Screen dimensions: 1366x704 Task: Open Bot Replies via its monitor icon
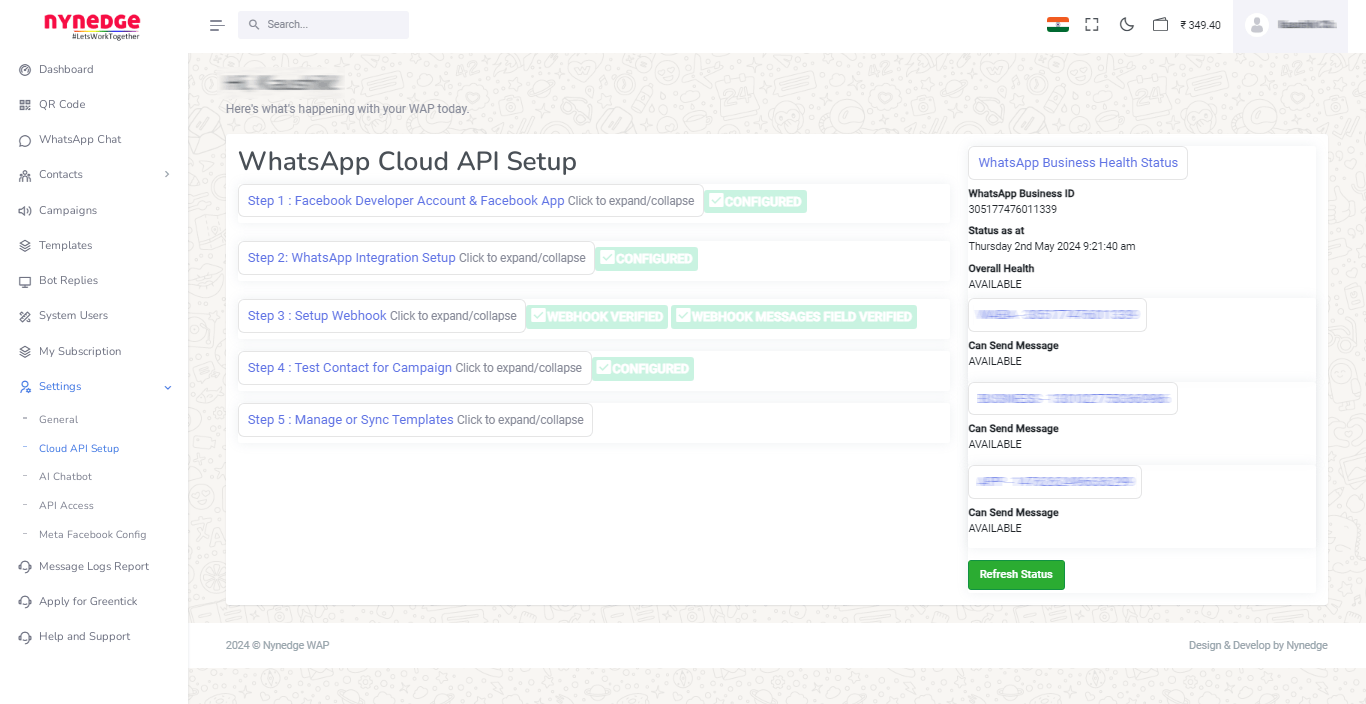pyautogui.click(x=25, y=281)
